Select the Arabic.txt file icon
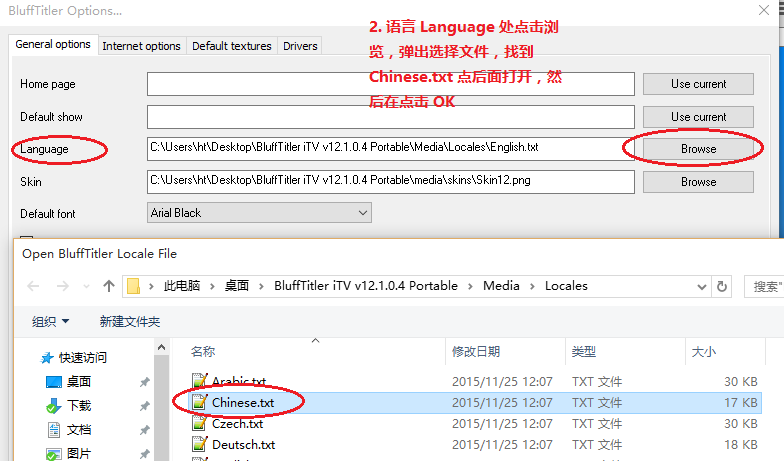Image resolution: width=784 pixels, height=461 pixels. (200, 382)
